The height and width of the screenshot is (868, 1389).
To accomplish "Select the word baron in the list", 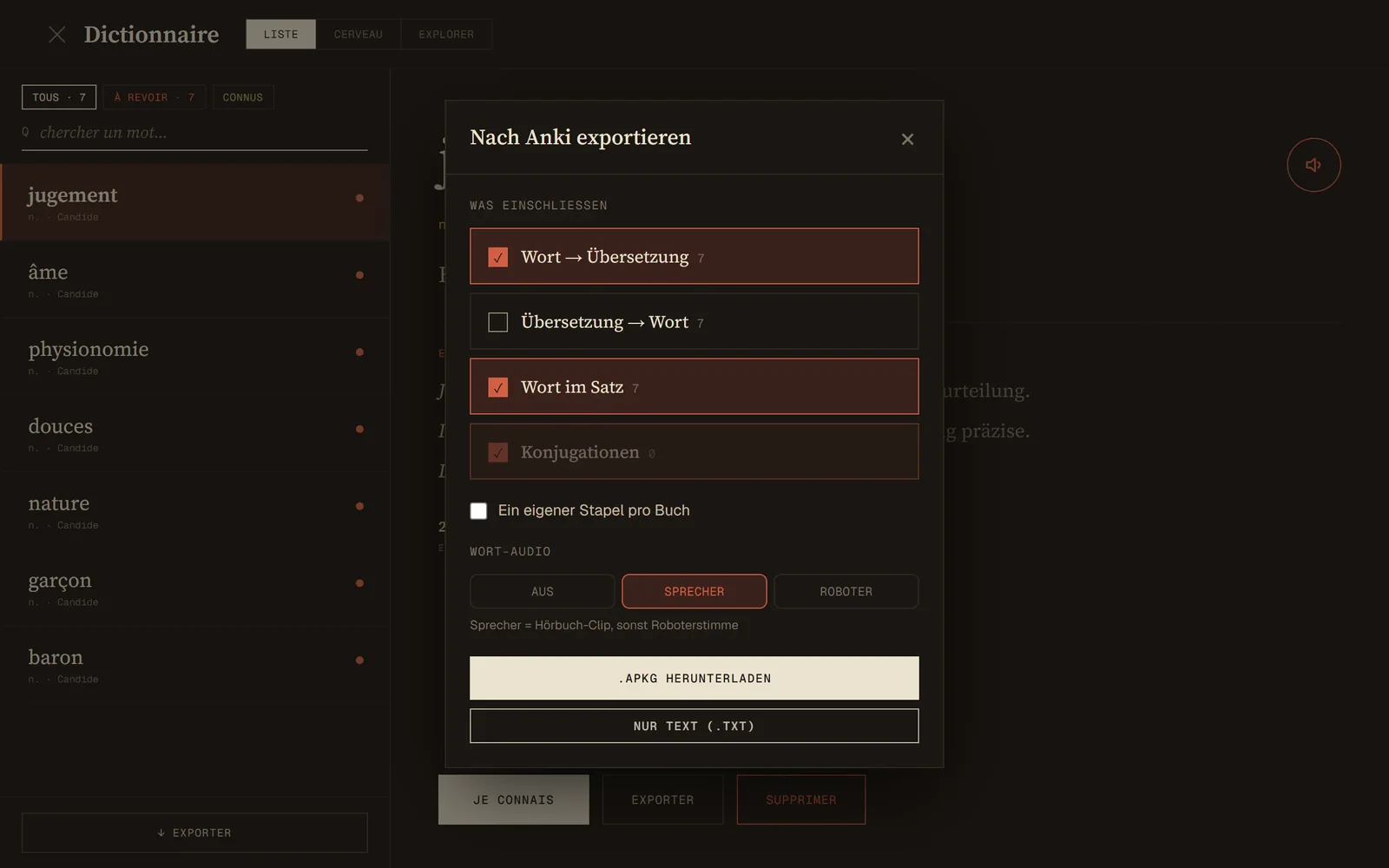I will 194,665.
